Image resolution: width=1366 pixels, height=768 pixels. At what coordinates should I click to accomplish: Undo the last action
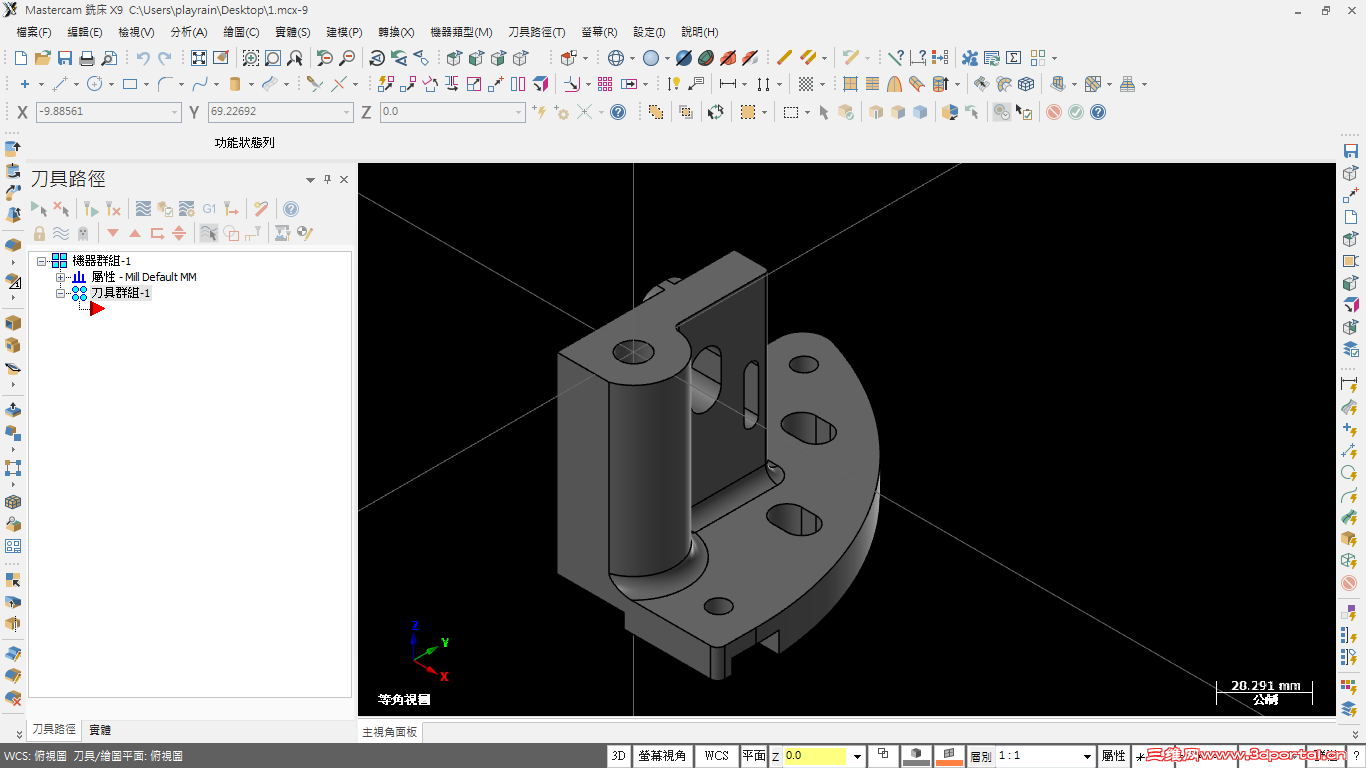(x=143, y=58)
